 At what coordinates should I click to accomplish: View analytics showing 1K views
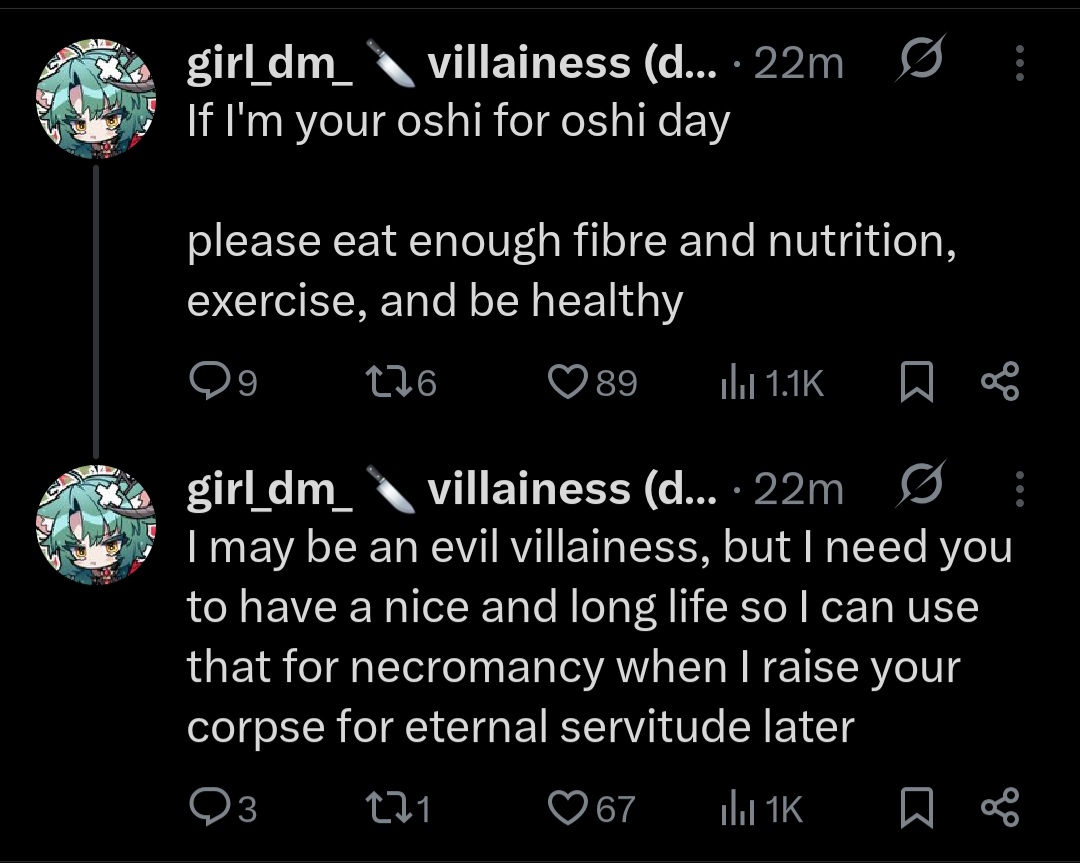[738, 808]
